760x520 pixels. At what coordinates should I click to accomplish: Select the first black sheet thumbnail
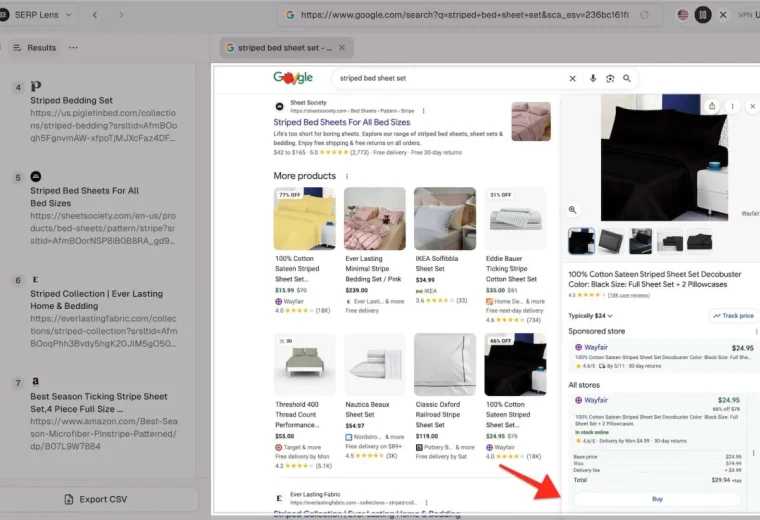[581, 241]
